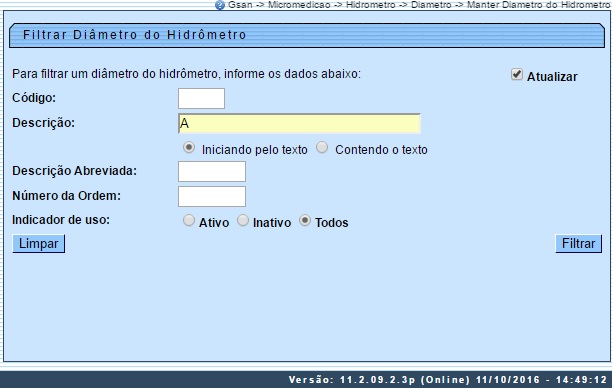Image resolution: width=612 pixels, height=388 pixels.
Task: Focus the Descrição Abreviada input field
Action: click(212, 171)
